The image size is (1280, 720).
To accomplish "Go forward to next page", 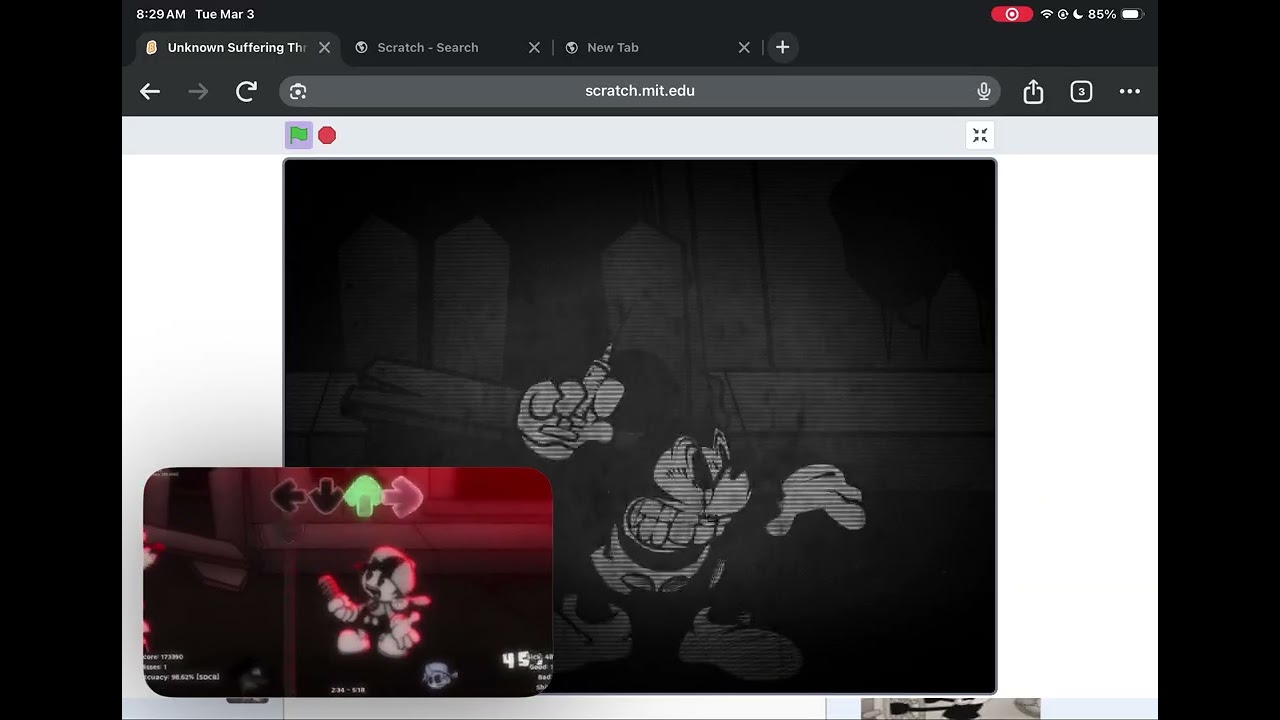I will tap(198, 91).
